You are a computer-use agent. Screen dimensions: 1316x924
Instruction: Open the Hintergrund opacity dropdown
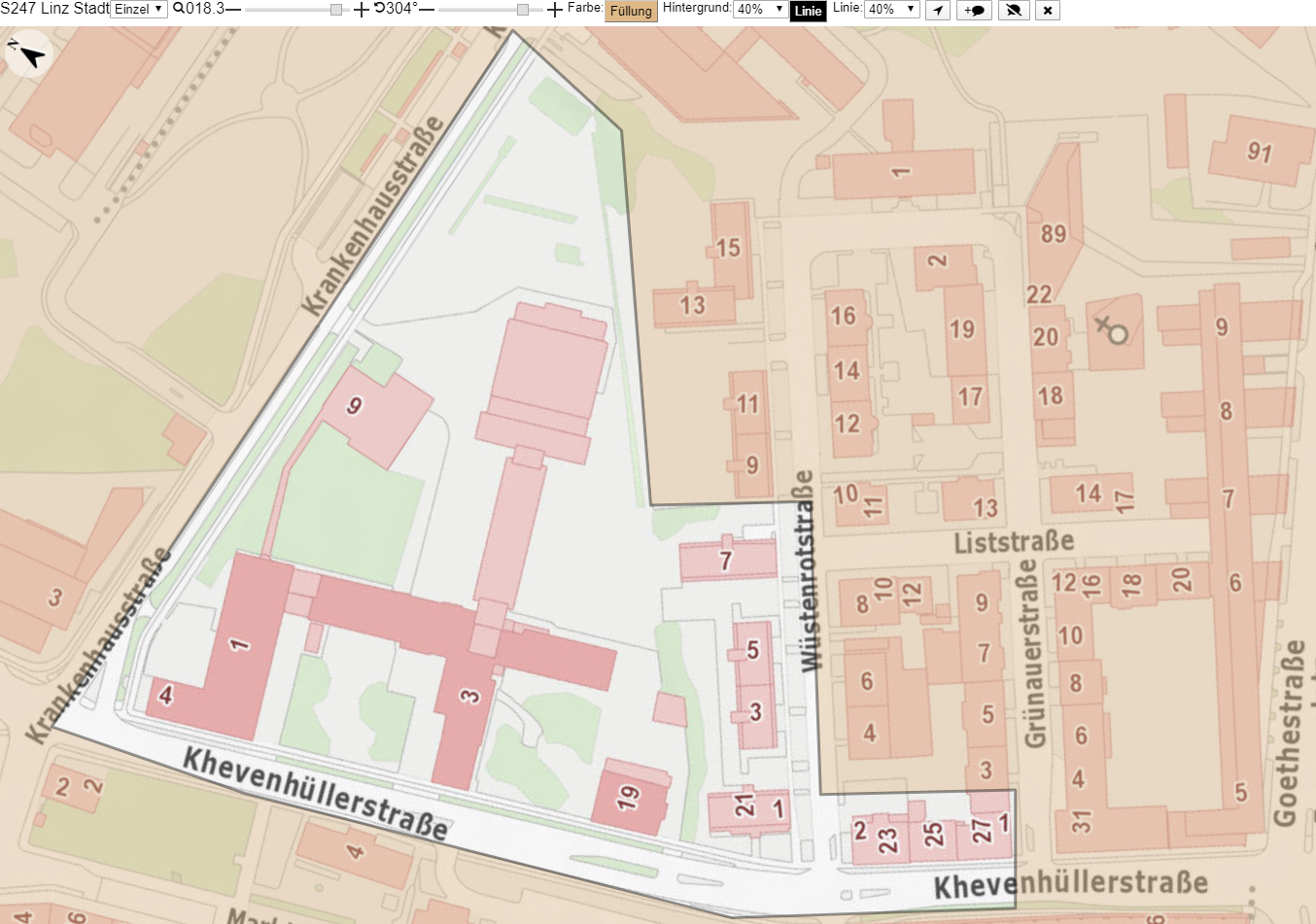(x=760, y=10)
